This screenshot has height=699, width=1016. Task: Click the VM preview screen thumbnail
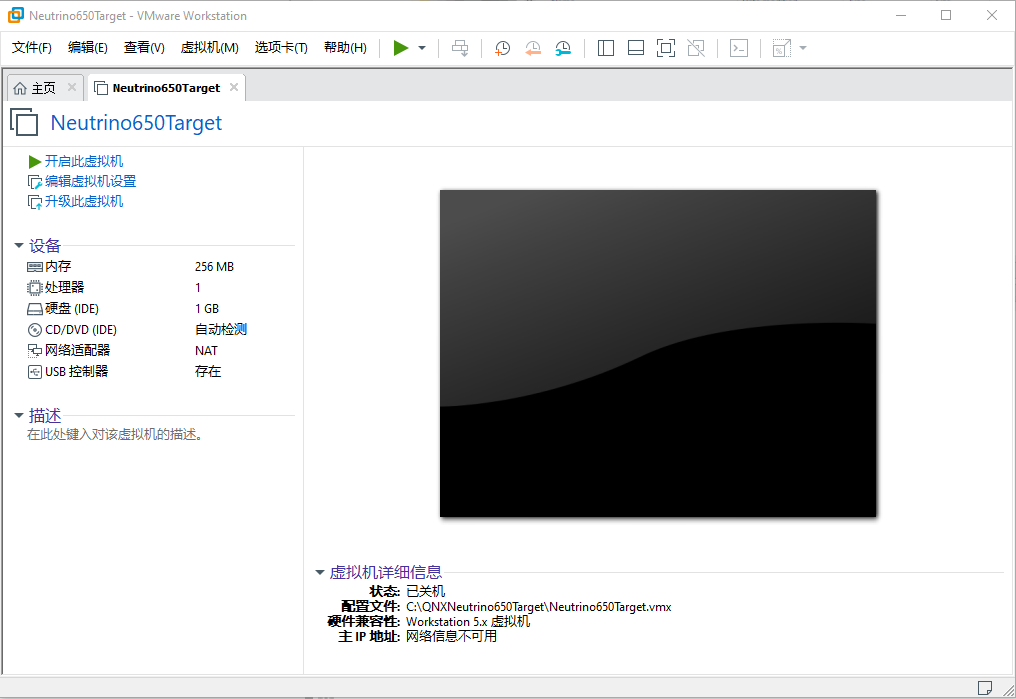658,353
